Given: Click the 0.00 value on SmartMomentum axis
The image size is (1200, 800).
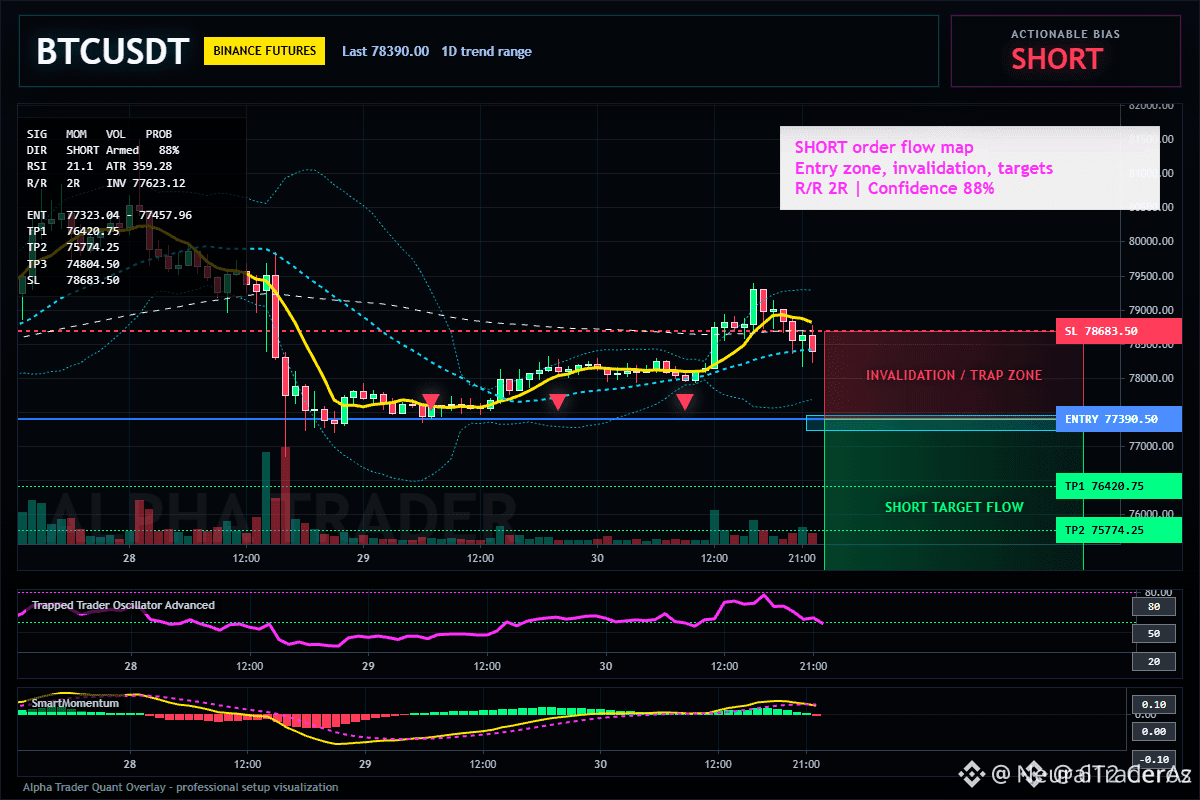Looking at the screenshot, I should (1153, 731).
